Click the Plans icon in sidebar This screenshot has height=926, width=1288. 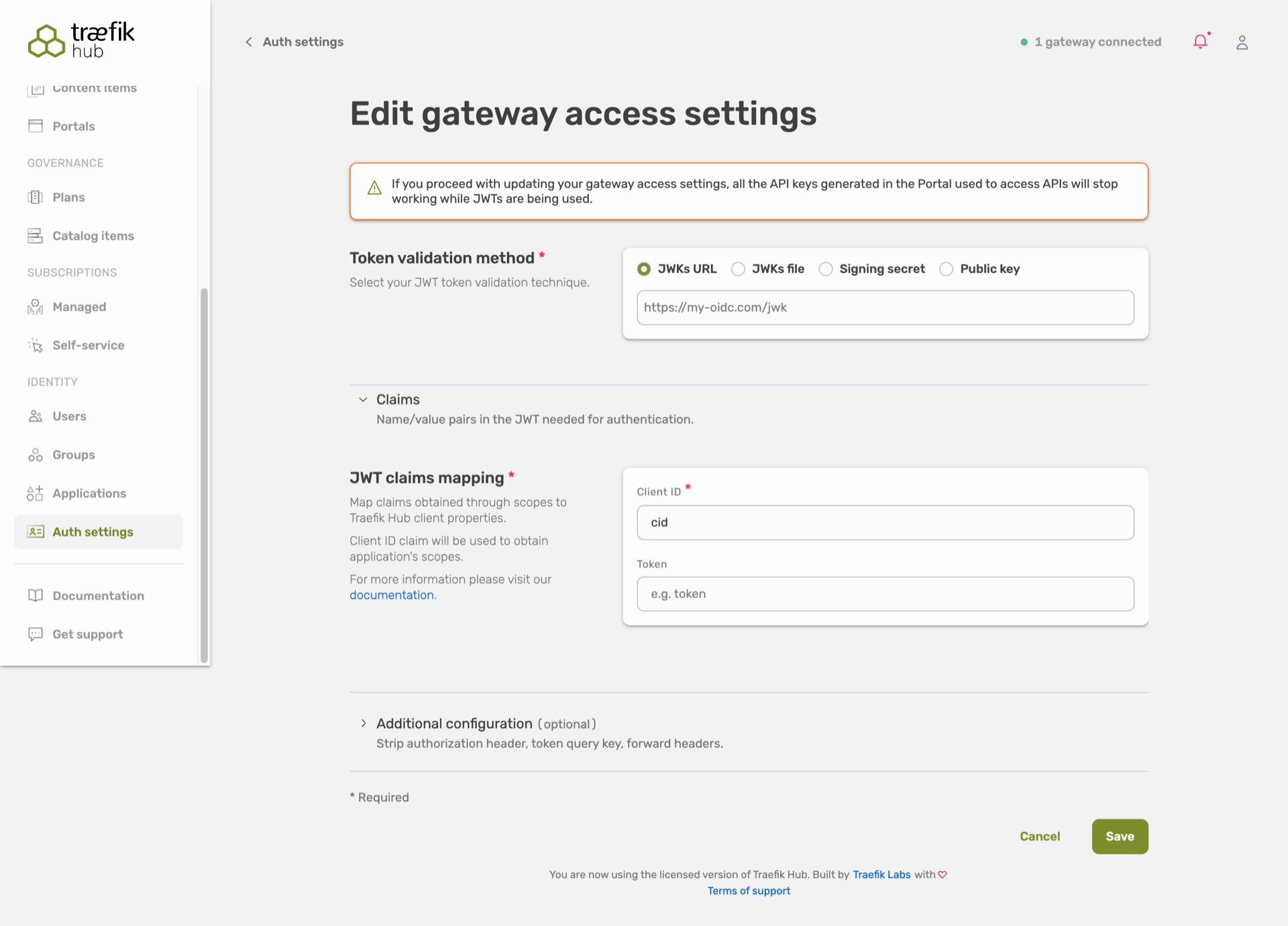(x=36, y=197)
